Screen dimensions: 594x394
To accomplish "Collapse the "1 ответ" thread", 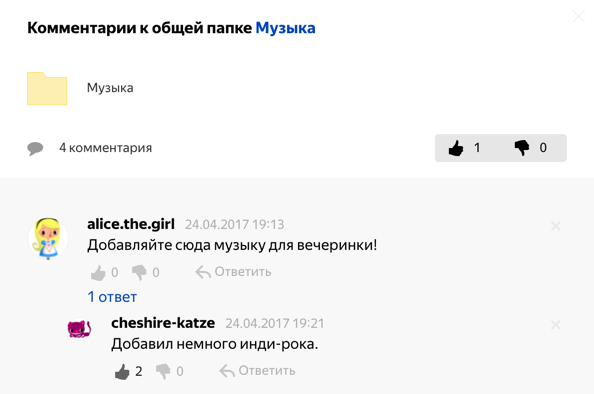I will [x=112, y=297].
